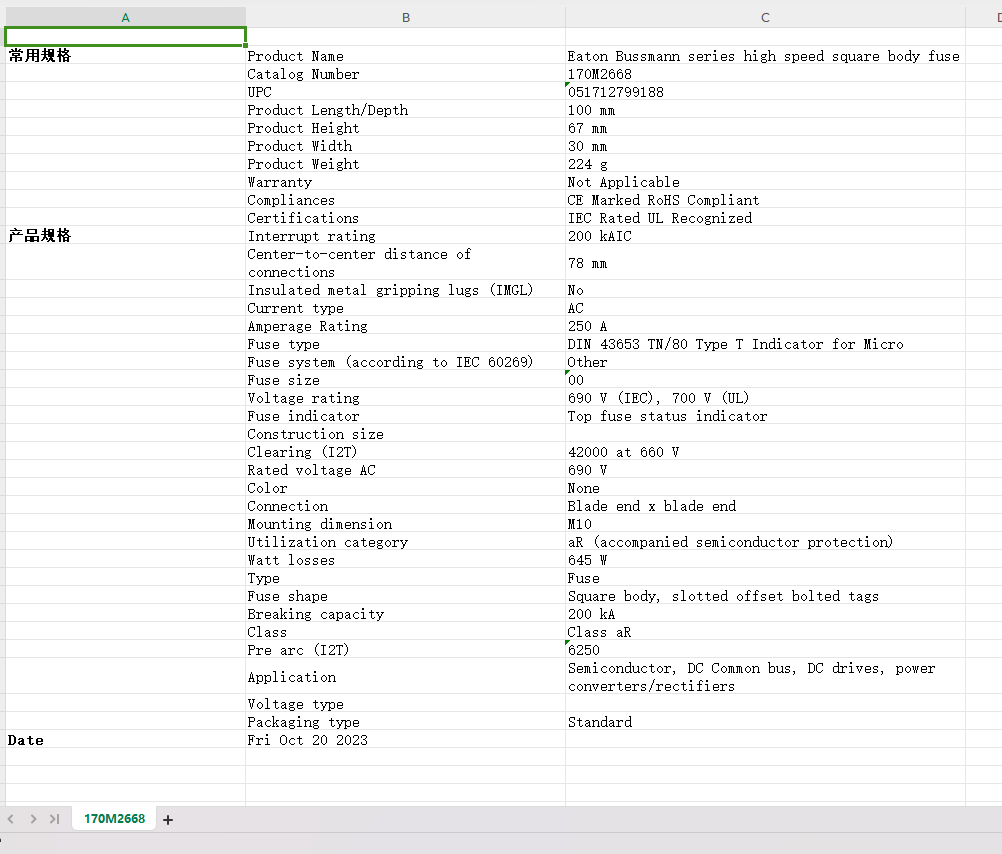Select the 'Product Width' cell
Image resolution: width=1002 pixels, height=854 pixels.
tap(406, 146)
